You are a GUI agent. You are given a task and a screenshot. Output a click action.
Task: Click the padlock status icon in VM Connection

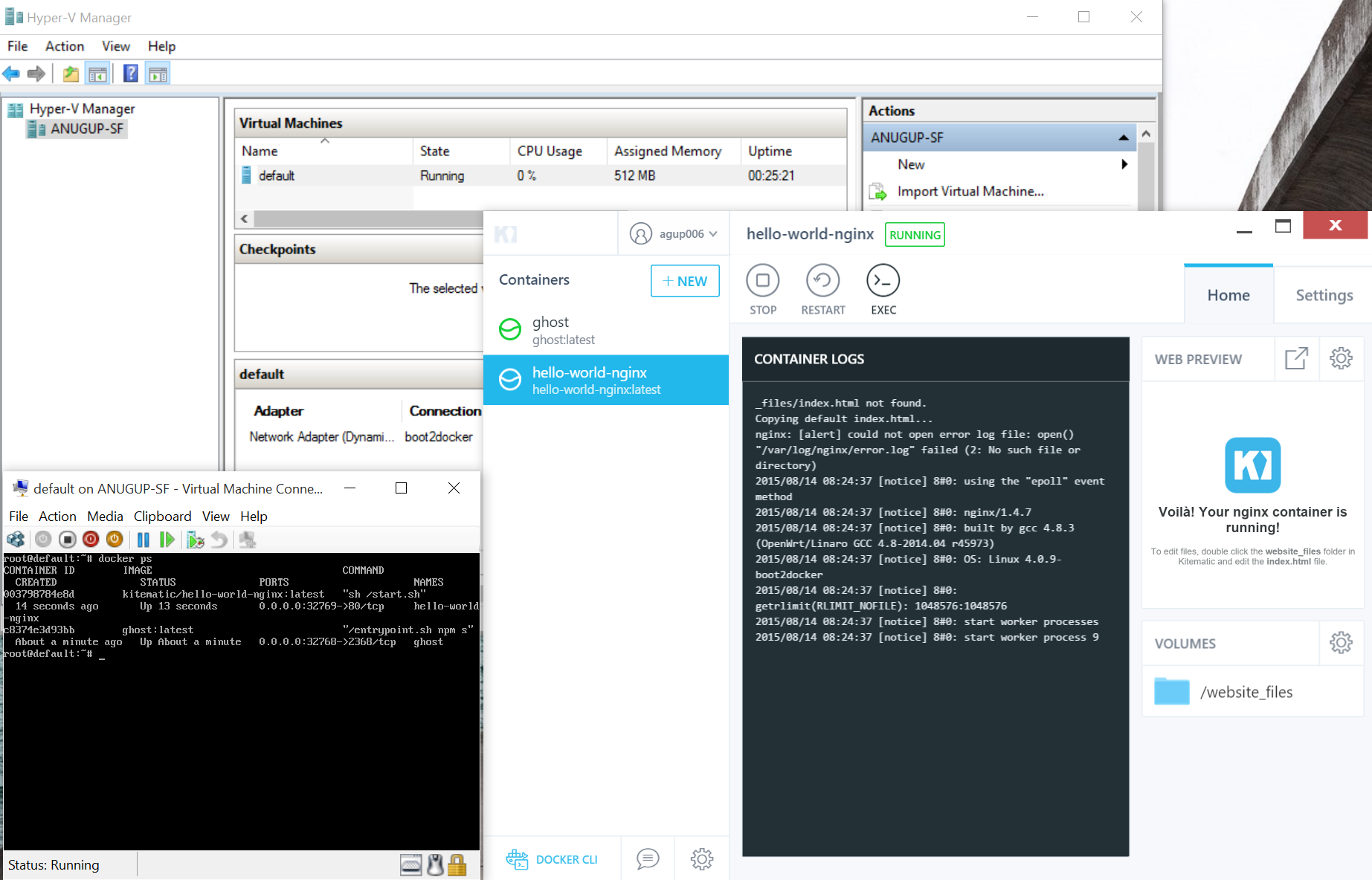coord(457,864)
